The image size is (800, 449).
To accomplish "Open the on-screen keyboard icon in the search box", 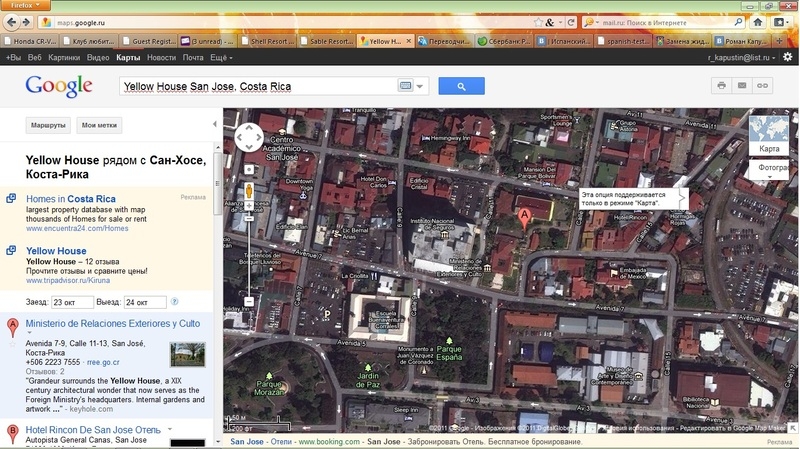I will point(406,86).
